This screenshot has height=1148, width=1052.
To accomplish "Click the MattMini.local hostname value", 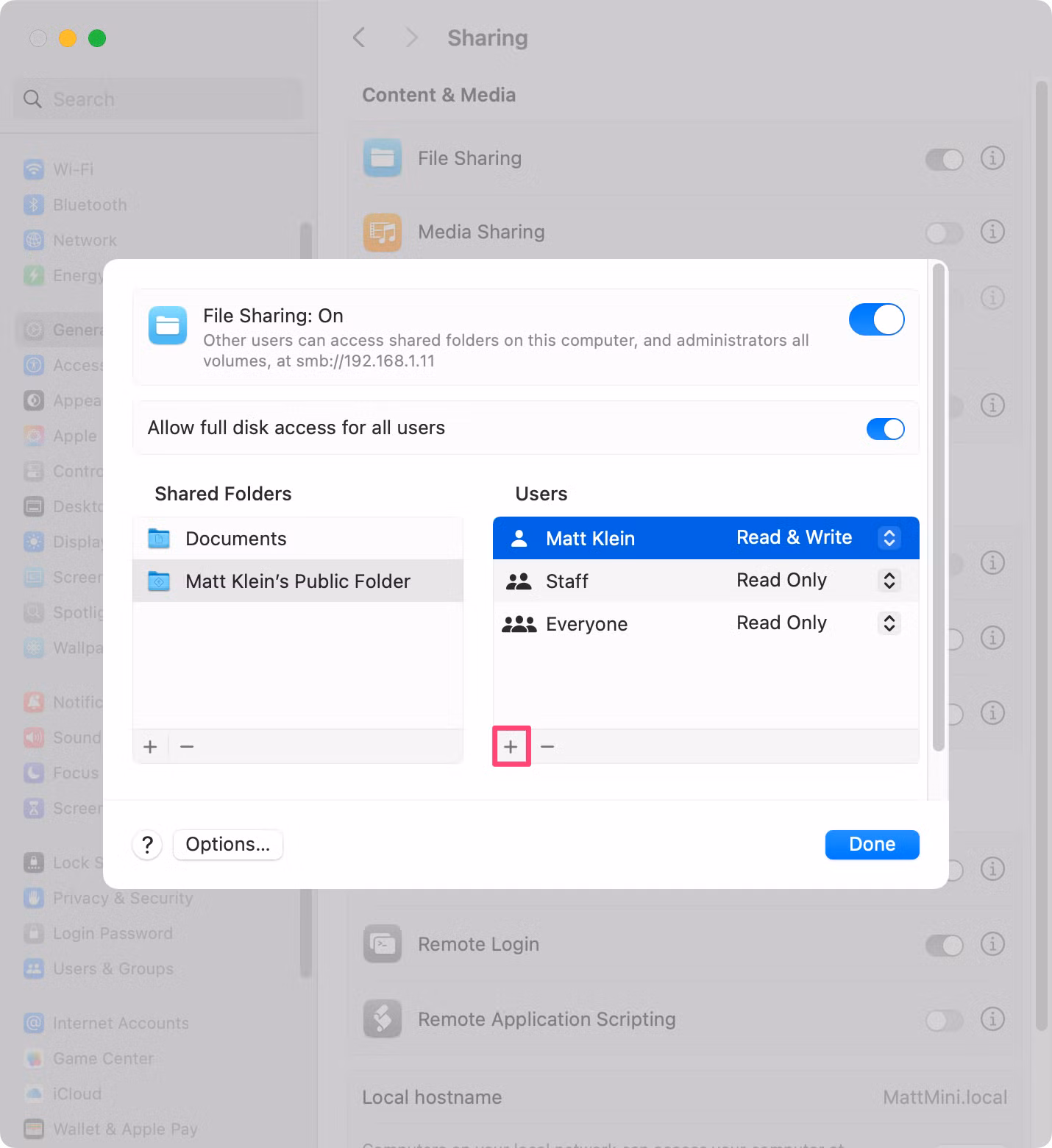I will coord(945,1097).
